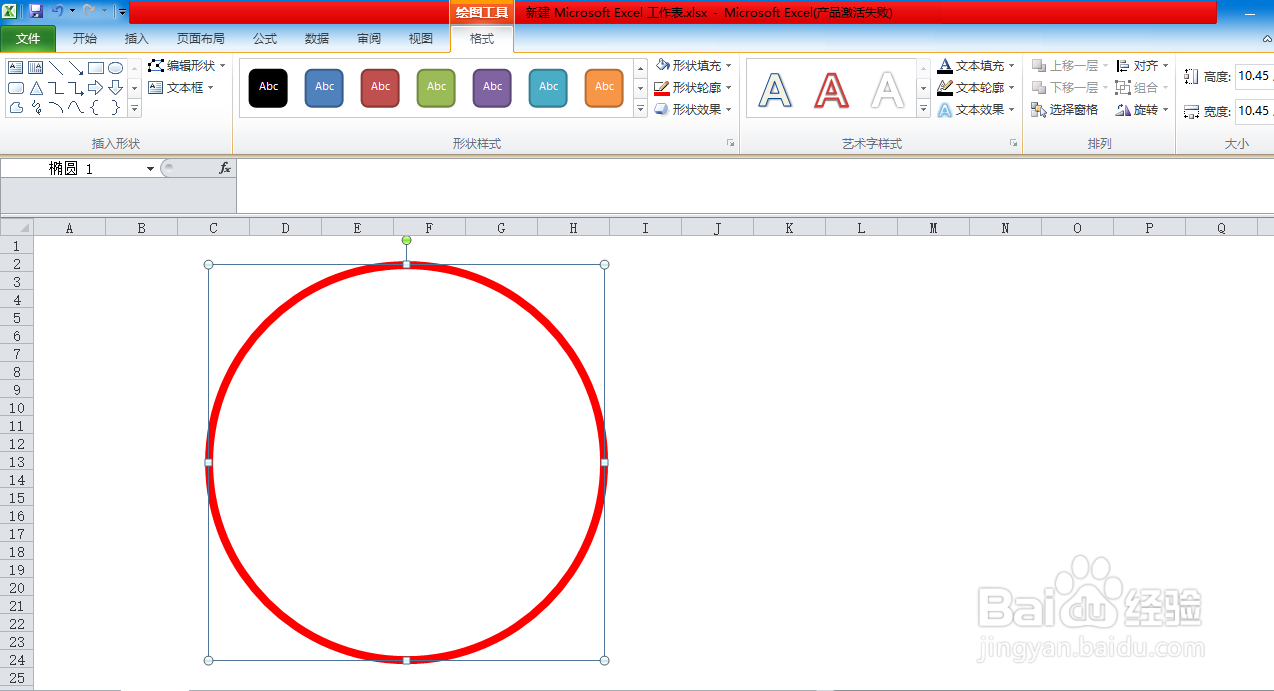Open the Text Outline (文本轮廓) dropdown
This screenshot has height=691, width=1274.
tap(977, 88)
